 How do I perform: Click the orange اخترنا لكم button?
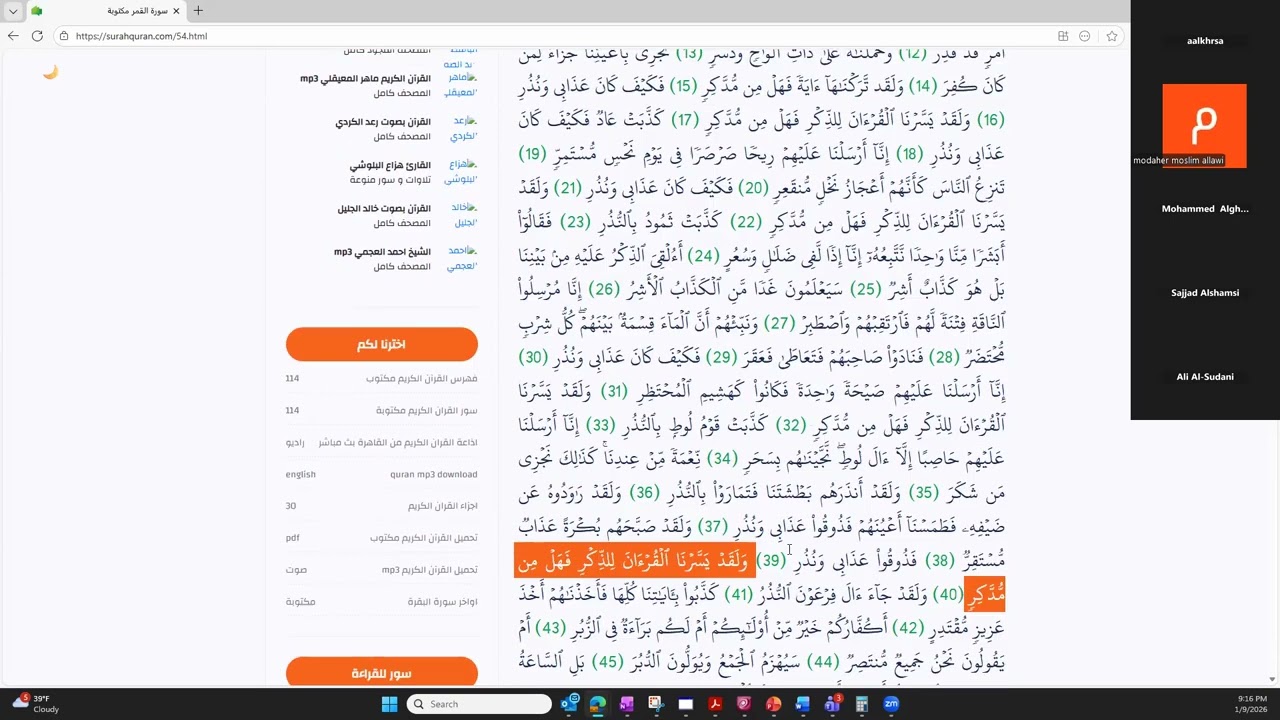382,344
